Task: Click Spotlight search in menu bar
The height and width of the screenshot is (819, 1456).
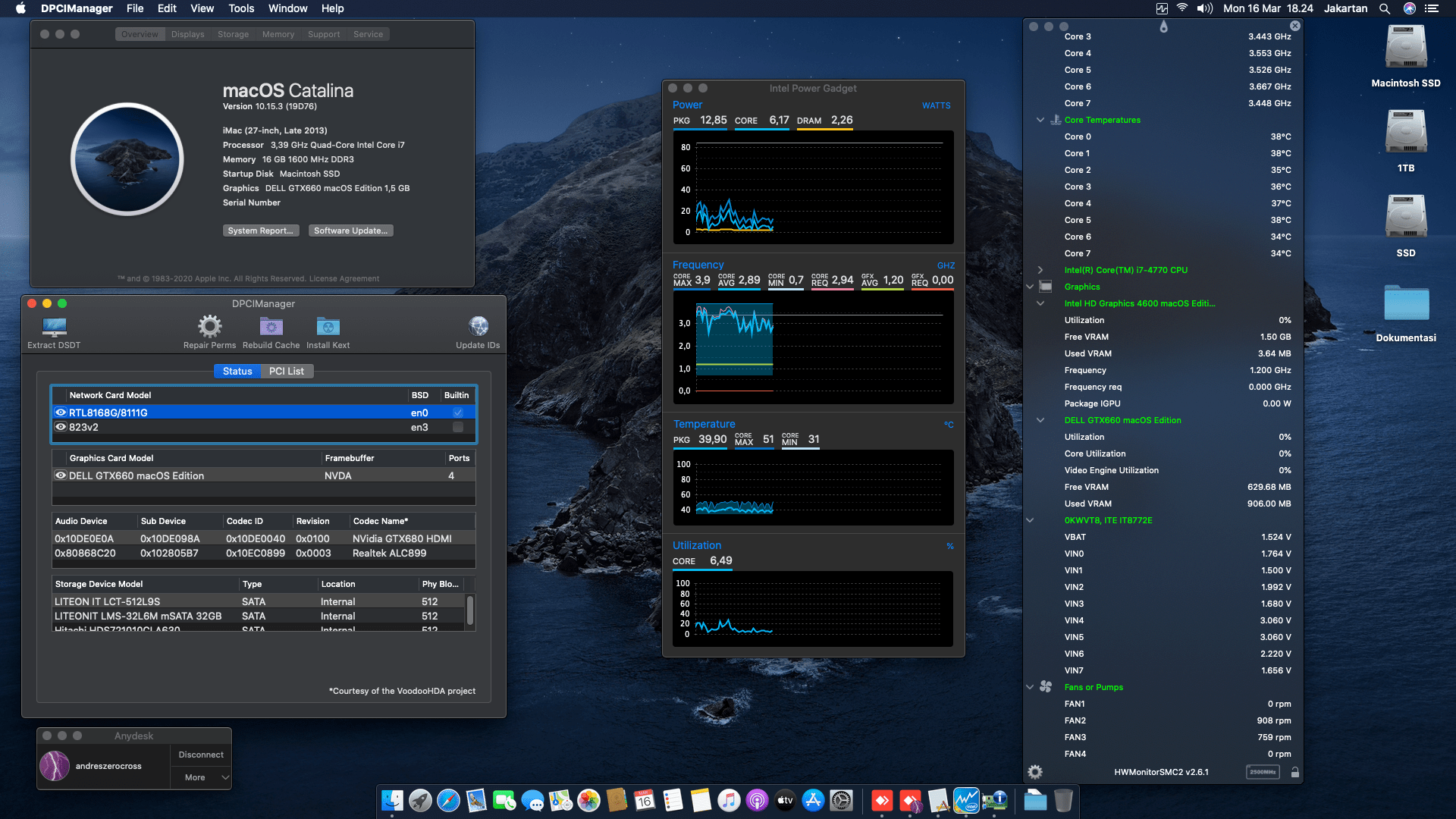Action: tap(1385, 8)
